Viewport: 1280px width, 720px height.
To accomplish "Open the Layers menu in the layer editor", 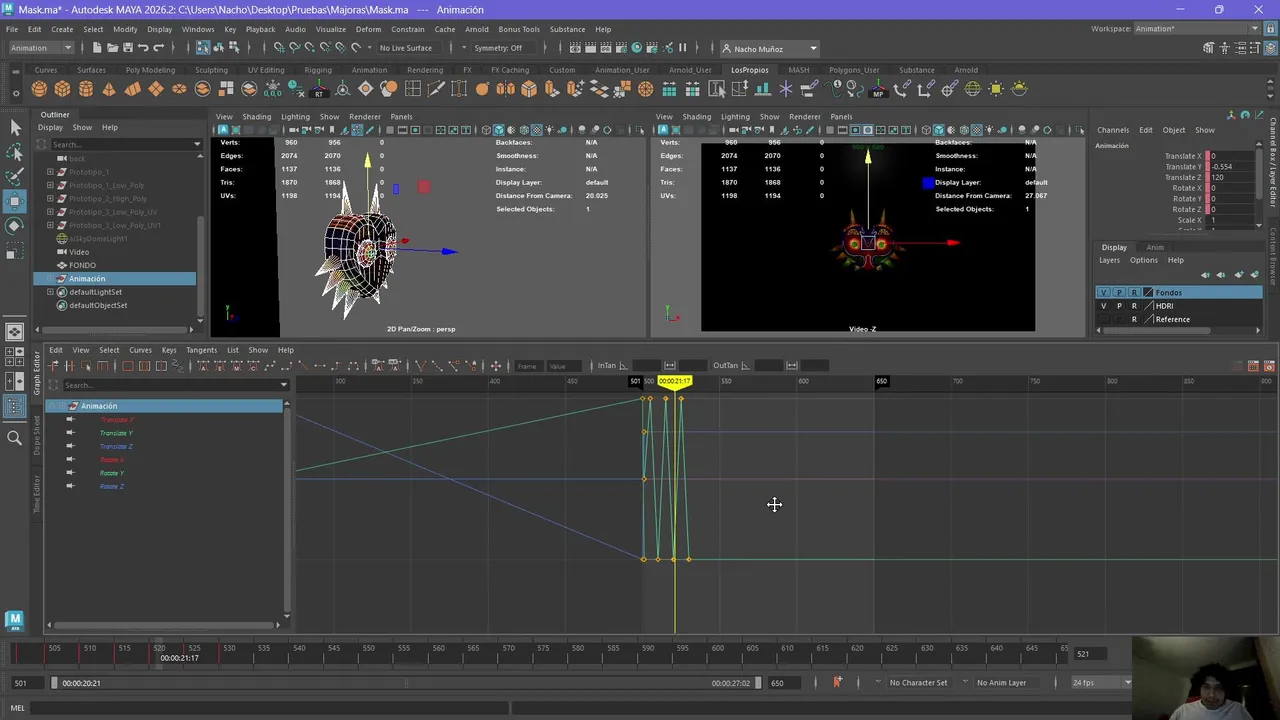I will coord(1110,260).
